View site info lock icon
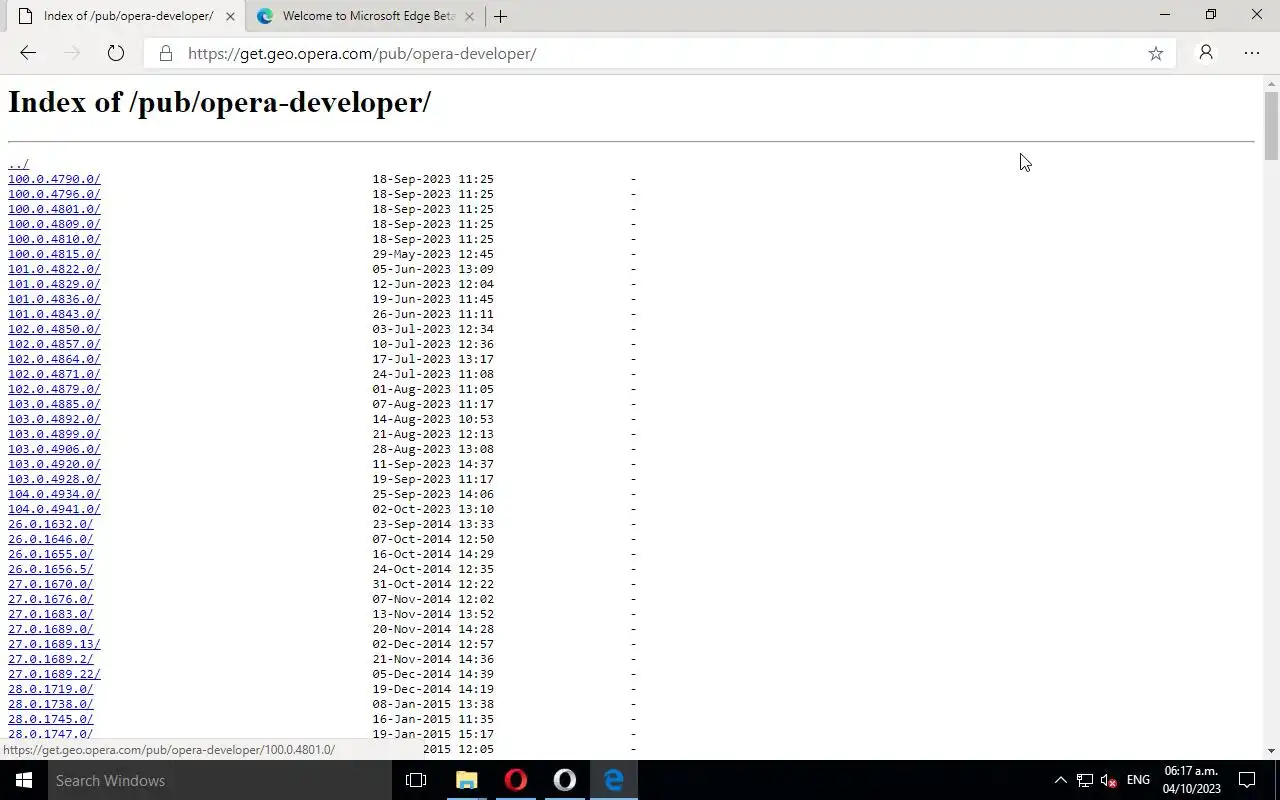Image resolution: width=1280 pixels, height=800 pixels. [x=166, y=53]
